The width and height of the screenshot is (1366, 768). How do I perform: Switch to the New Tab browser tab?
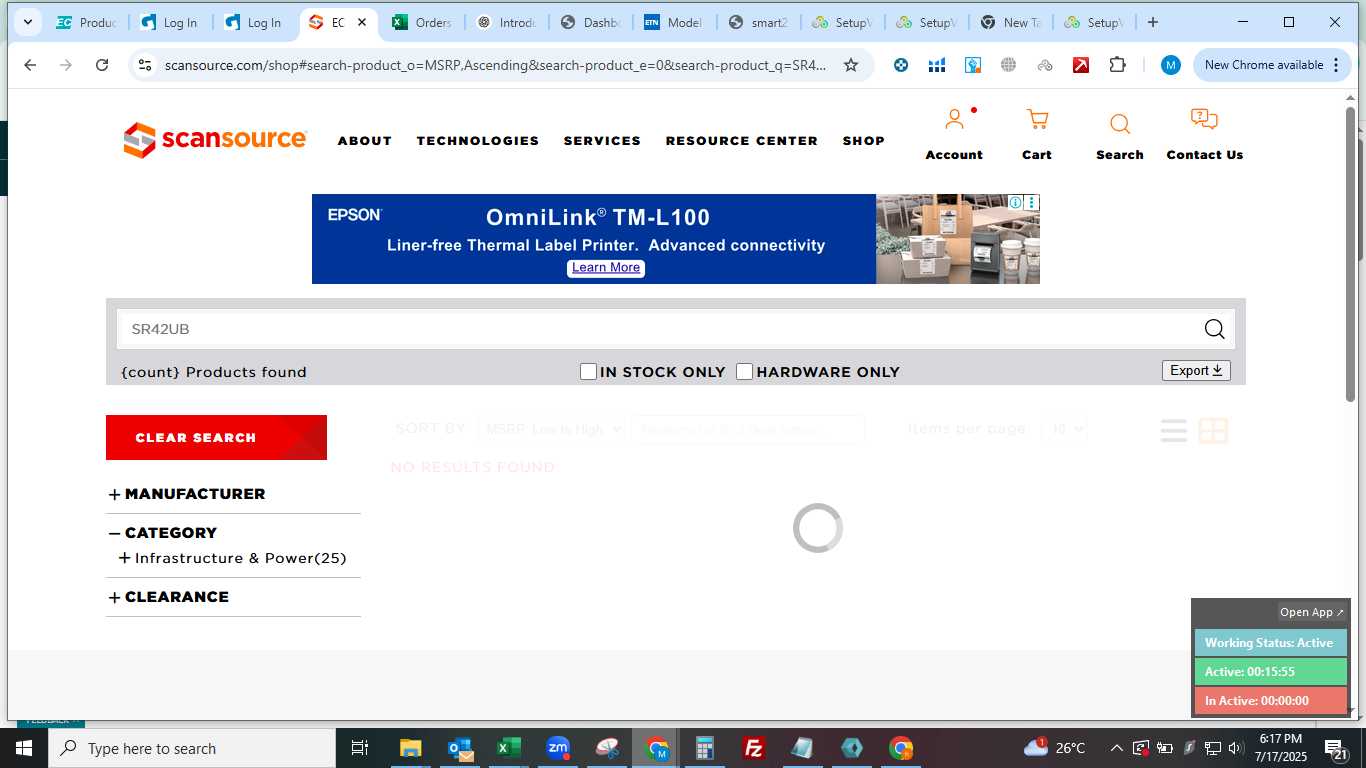(1010, 22)
